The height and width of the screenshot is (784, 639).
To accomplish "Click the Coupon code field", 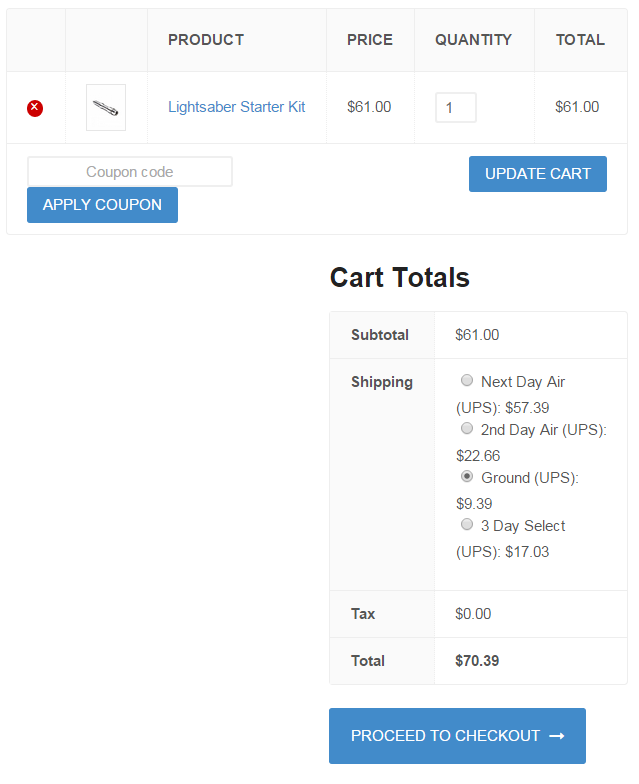I will tap(130, 172).
